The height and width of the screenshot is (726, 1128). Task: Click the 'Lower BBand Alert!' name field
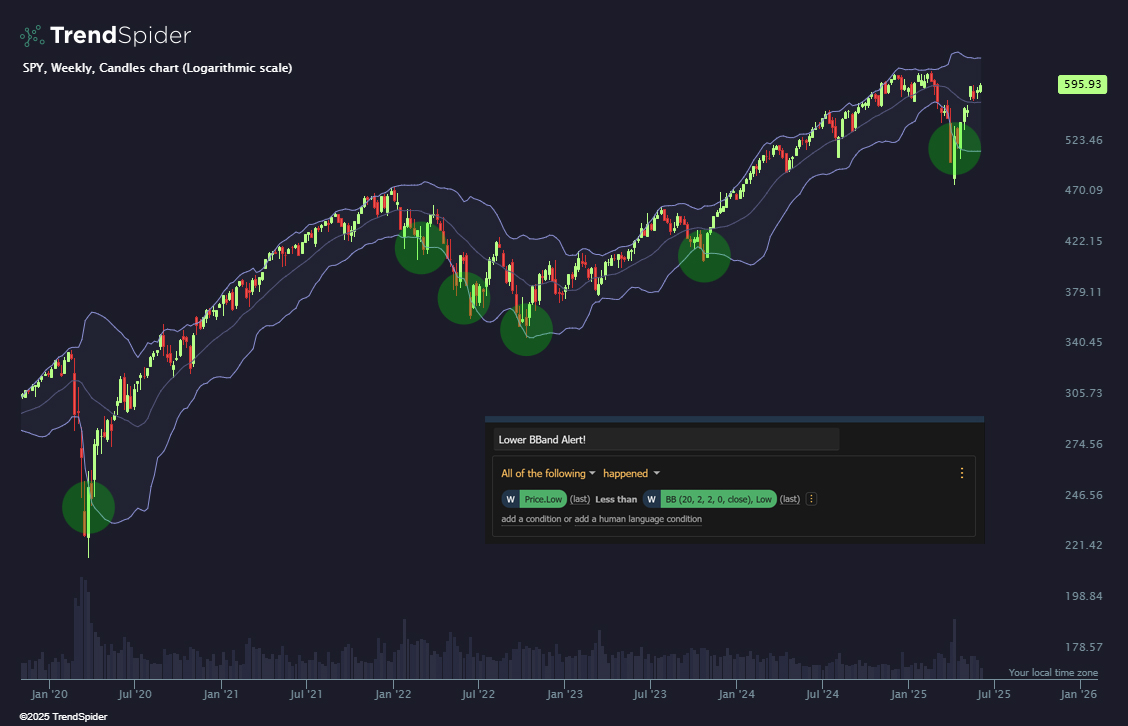click(x=666, y=440)
